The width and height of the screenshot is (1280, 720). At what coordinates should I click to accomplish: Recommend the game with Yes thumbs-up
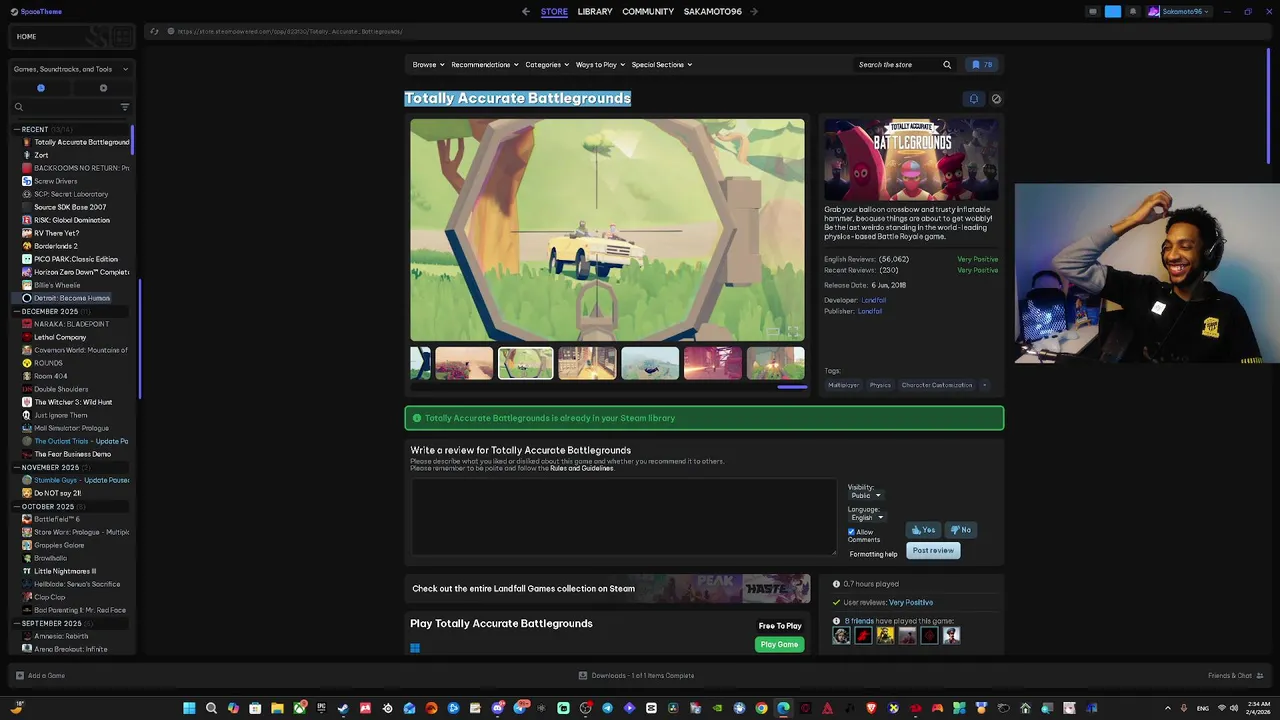(x=923, y=530)
